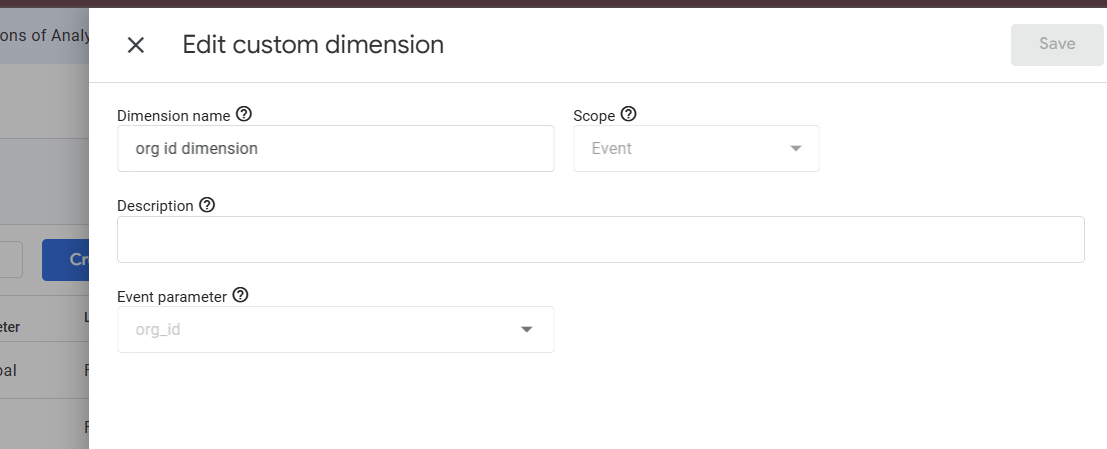Click the 'Scope' label text
This screenshot has height=449, width=1107.
coord(594,116)
